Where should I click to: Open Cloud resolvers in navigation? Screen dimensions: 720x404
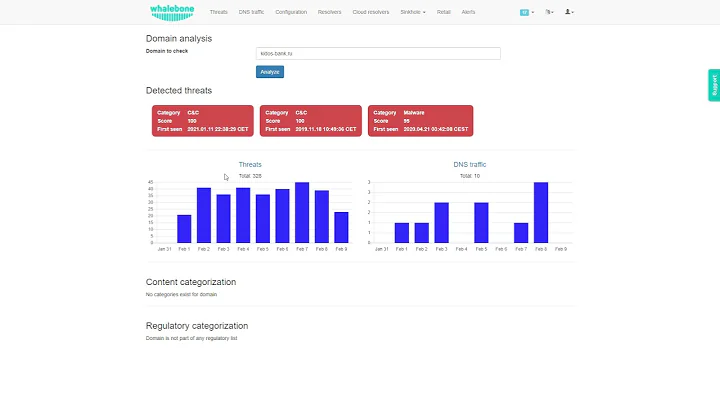[371, 12]
